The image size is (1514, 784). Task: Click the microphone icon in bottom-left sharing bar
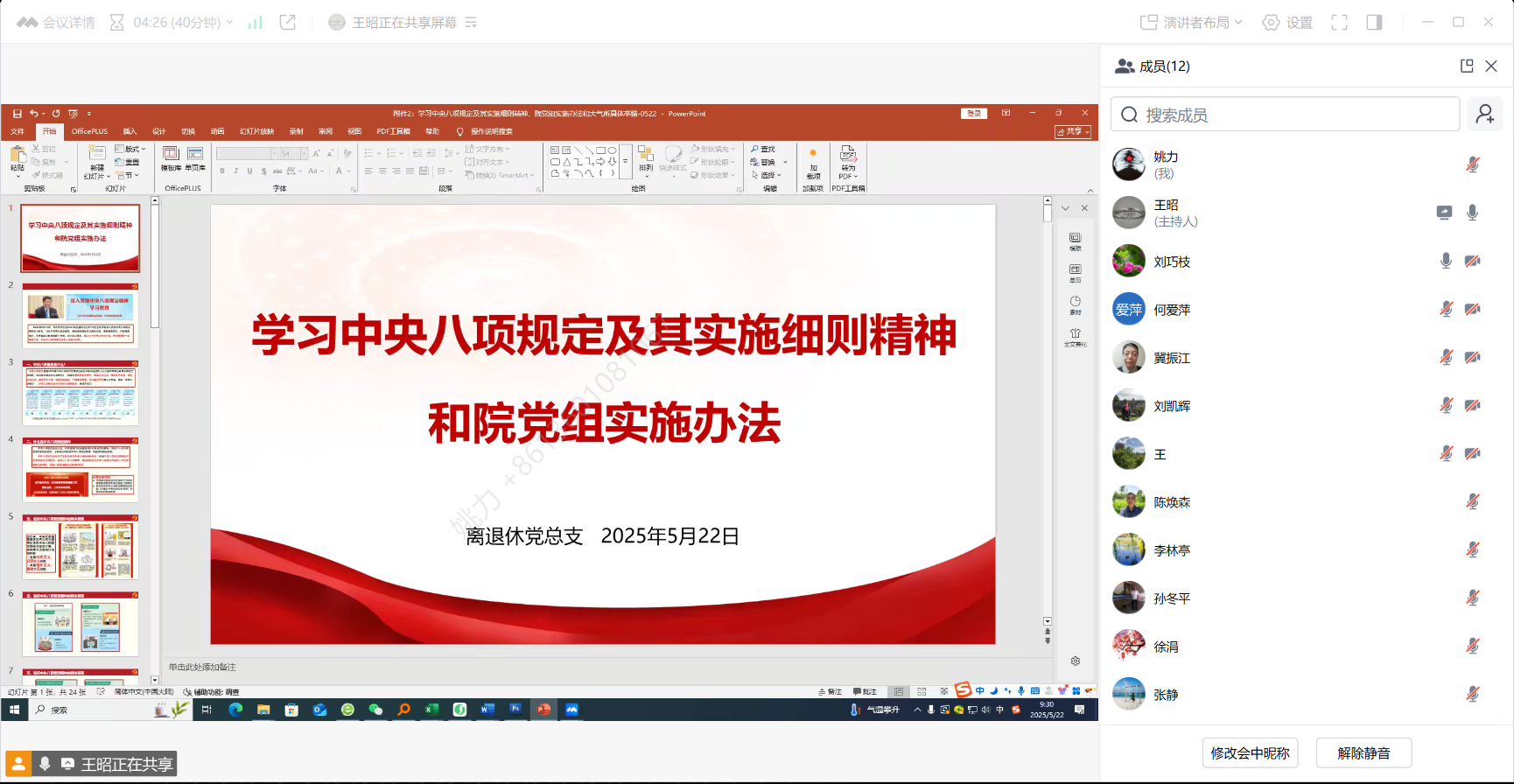click(x=45, y=764)
